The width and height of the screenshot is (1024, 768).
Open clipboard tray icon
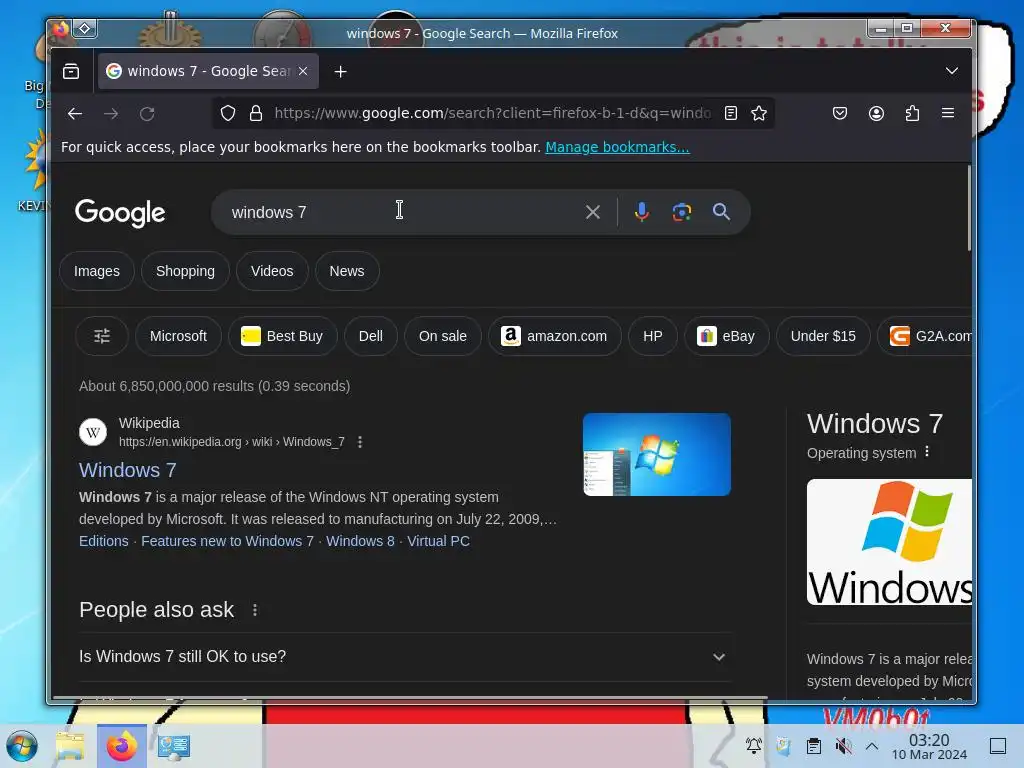tap(814, 746)
